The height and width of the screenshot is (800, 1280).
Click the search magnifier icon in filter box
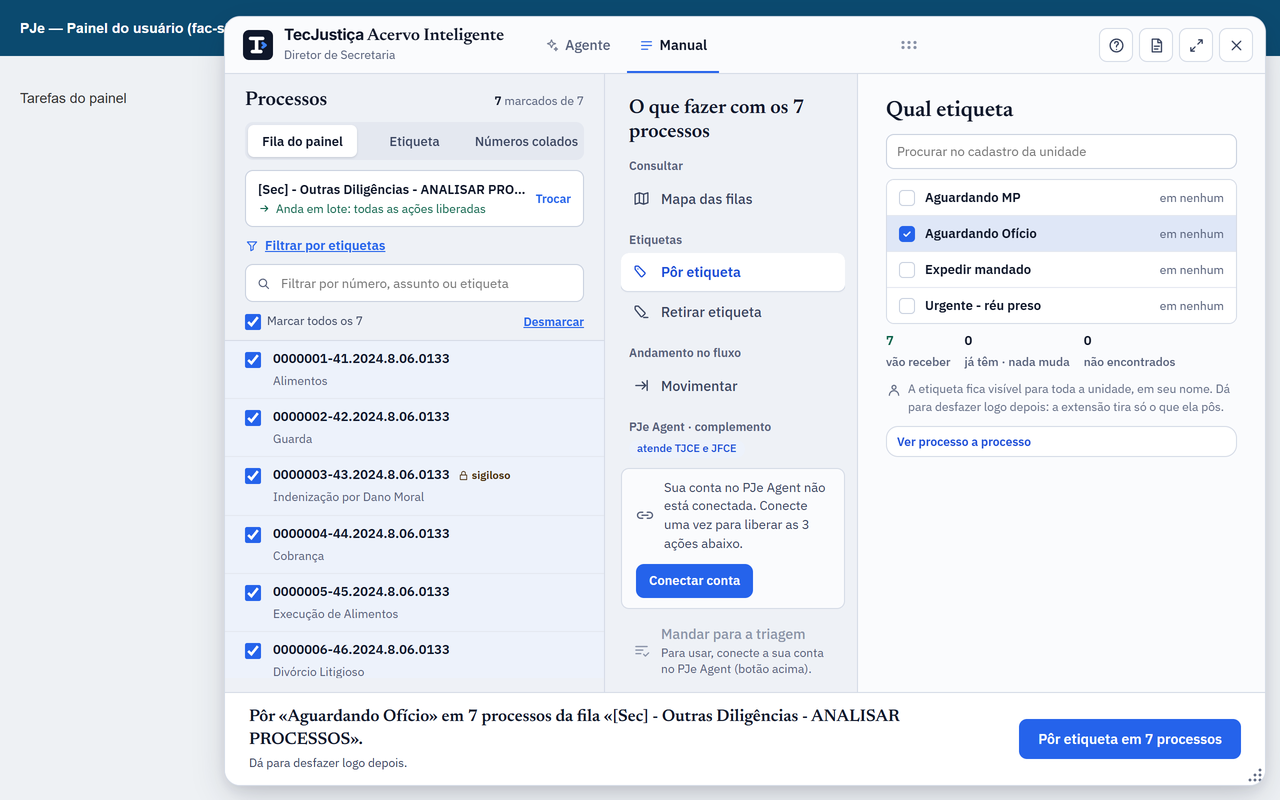coord(264,284)
